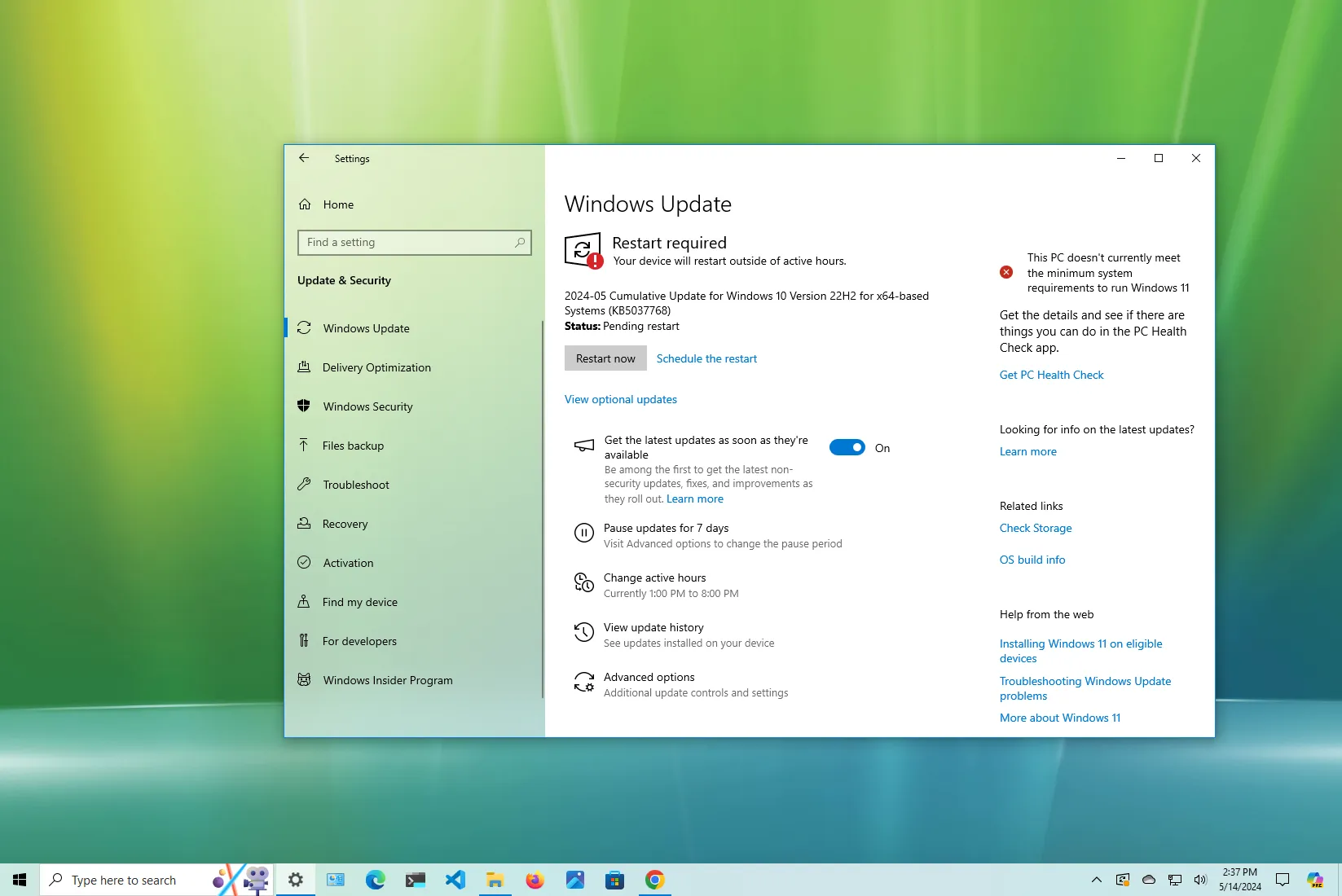Viewport: 1342px width, 896px height.
Task: Open Microsoft Edge from the taskbar
Action: (375, 880)
